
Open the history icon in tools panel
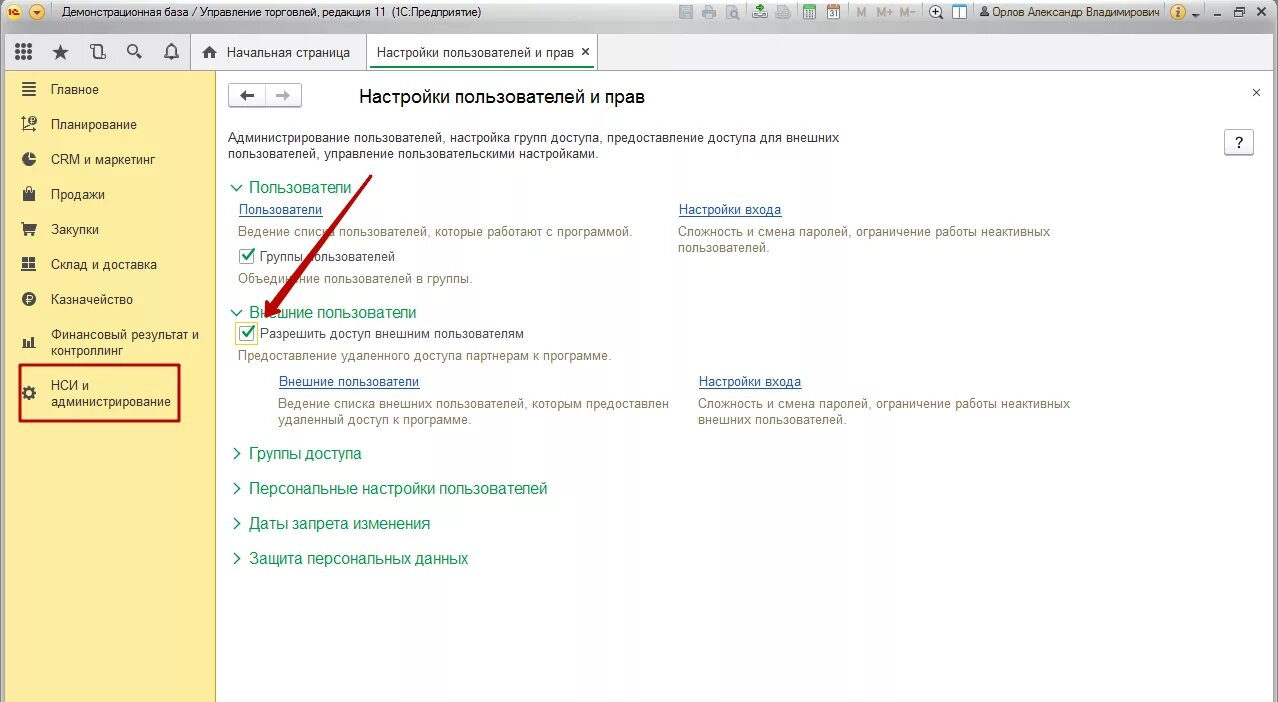[x=97, y=52]
